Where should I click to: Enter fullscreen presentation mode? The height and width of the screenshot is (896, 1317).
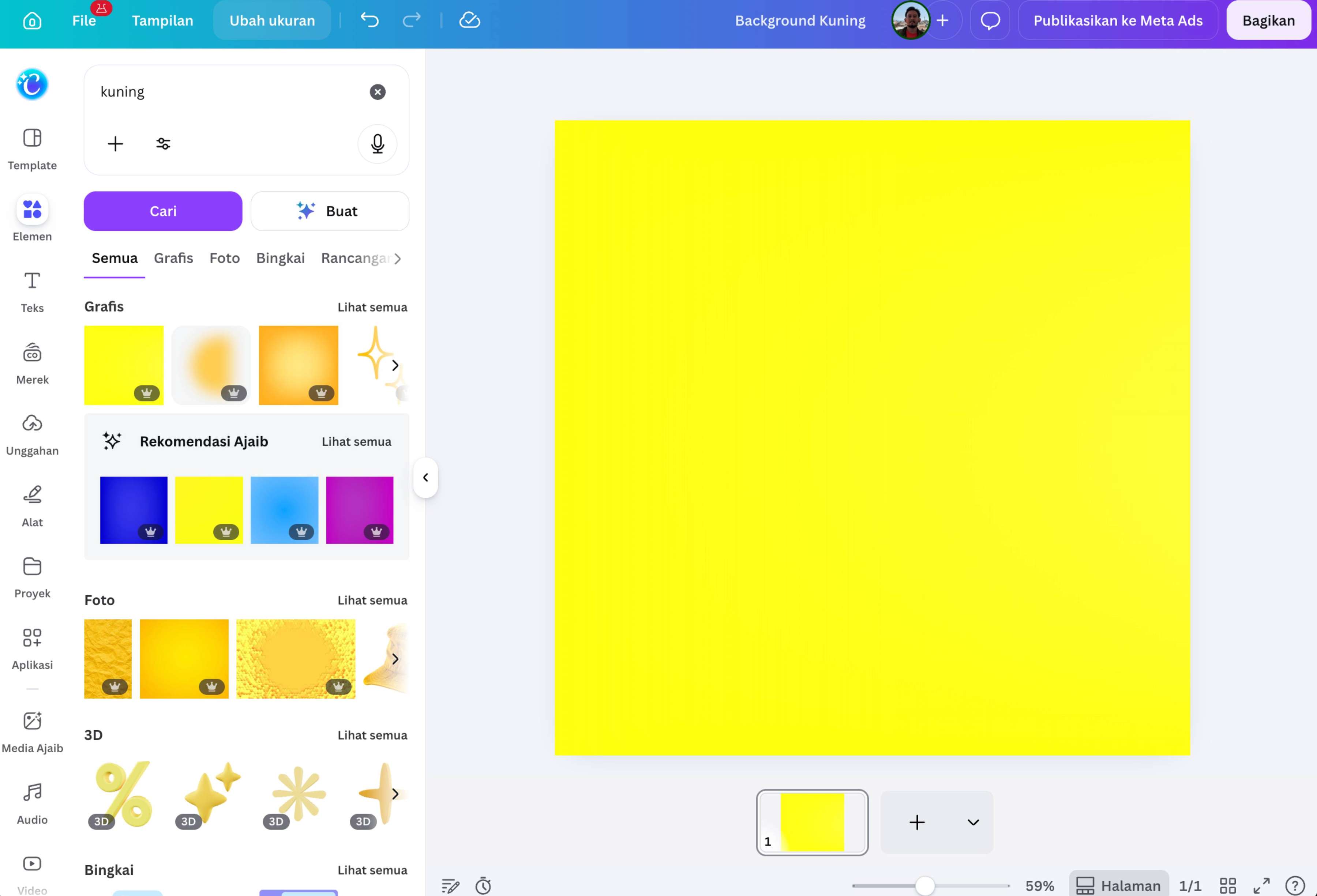tap(1261, 885)
